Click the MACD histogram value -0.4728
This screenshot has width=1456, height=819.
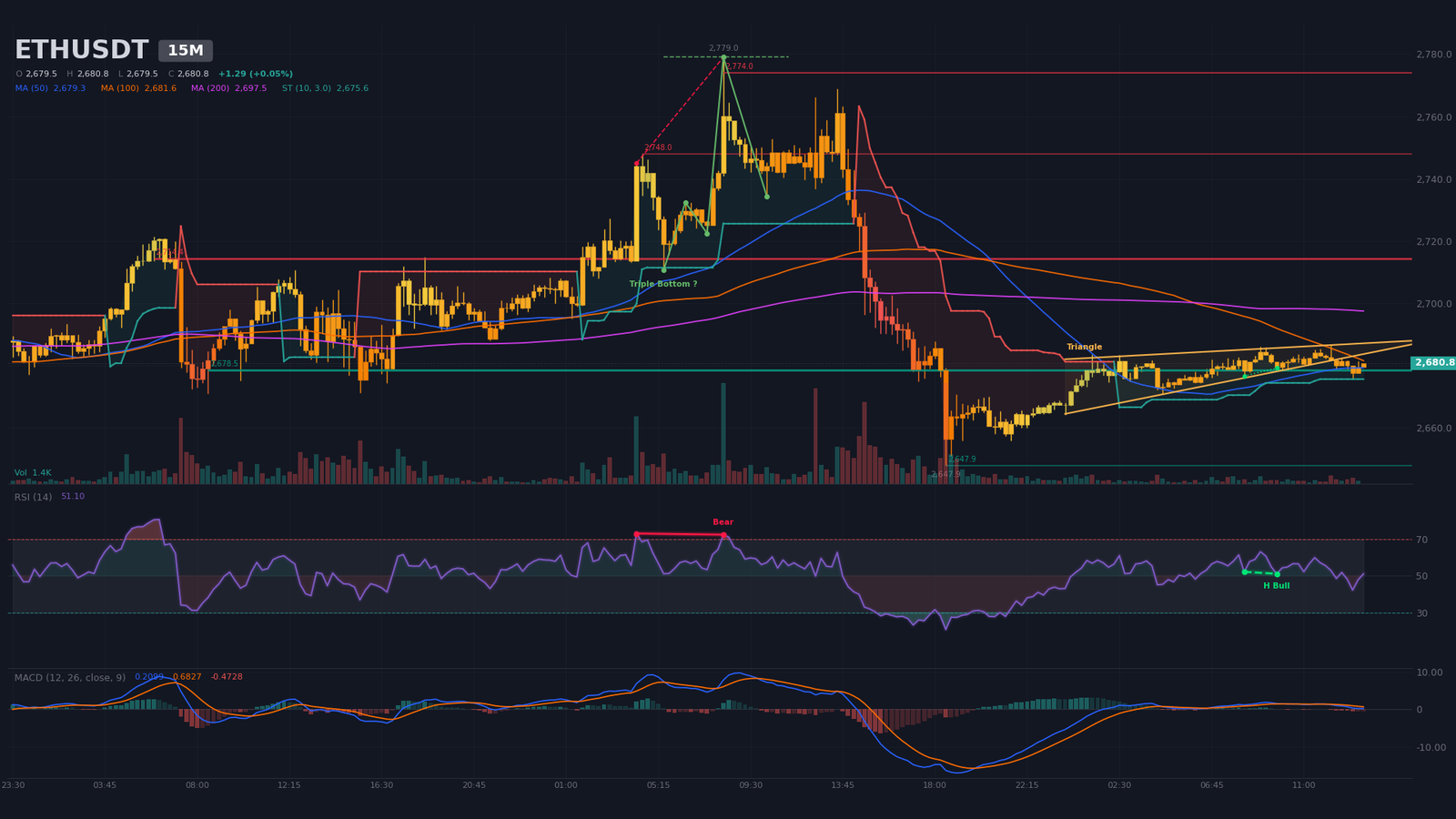(227, 677)
